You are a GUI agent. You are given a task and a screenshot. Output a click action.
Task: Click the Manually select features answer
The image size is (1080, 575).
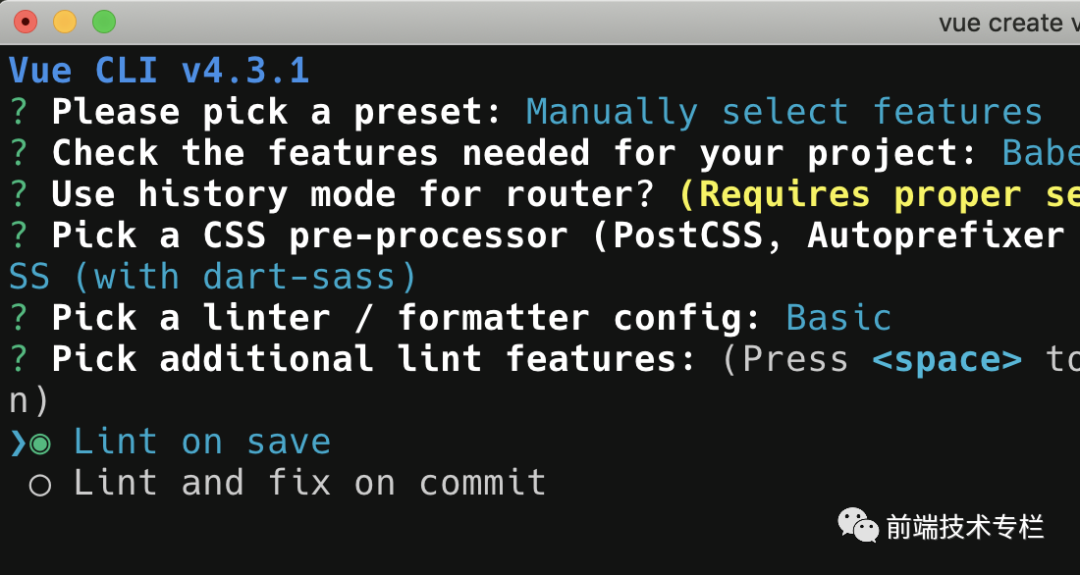785,112
